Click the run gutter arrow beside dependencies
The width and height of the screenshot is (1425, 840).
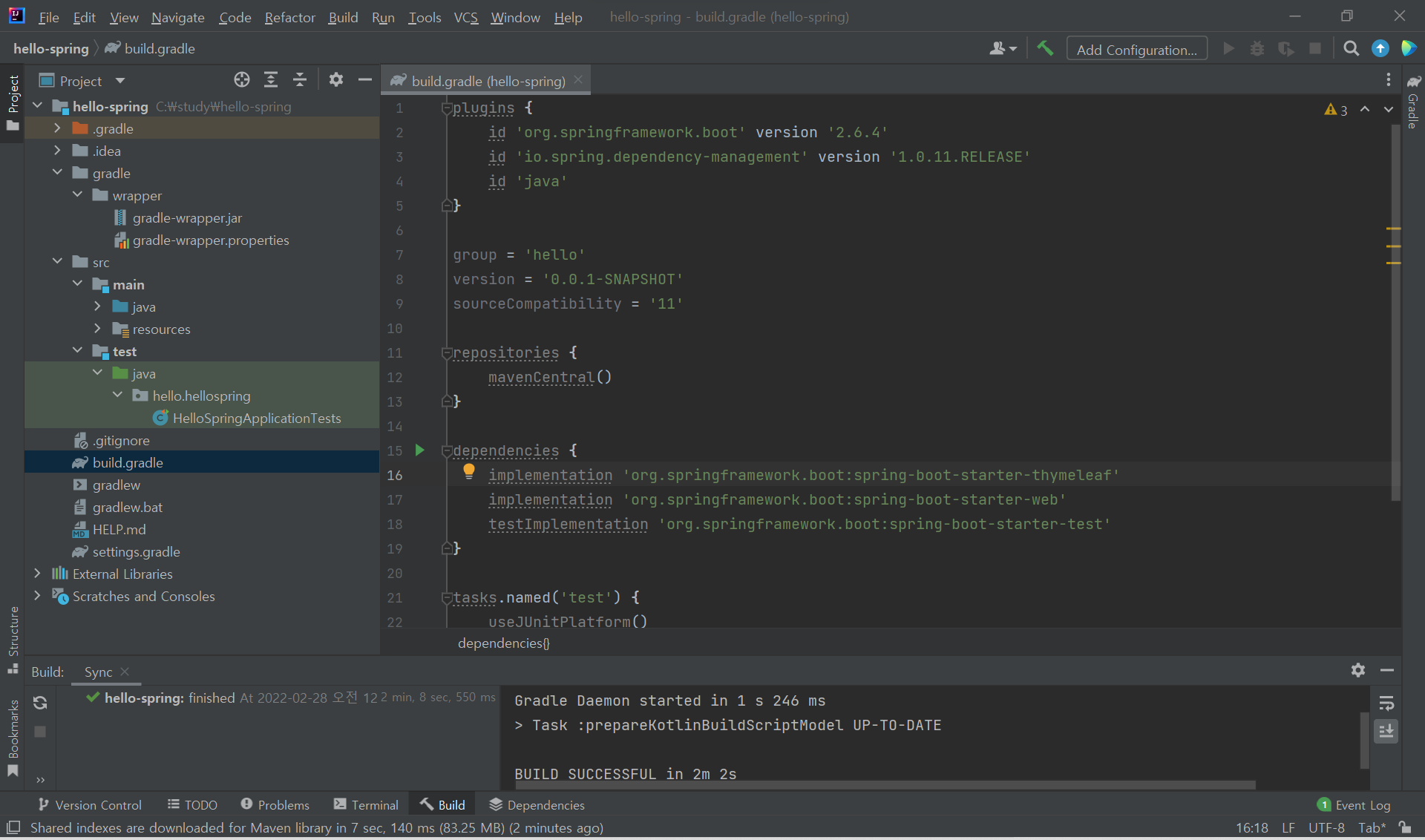(419, 450)
